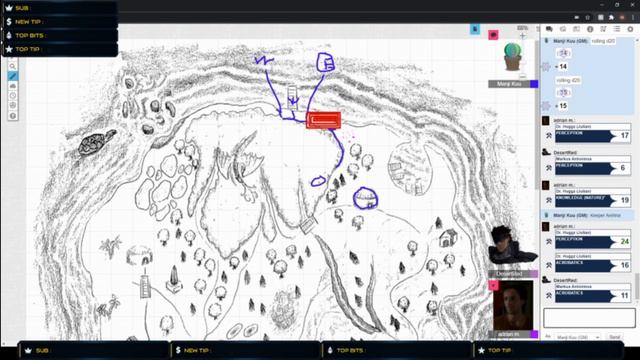Click Manji Kuu's cactus avatar
The height and width of the screenshot is (360, 640).
click(512, 57)
